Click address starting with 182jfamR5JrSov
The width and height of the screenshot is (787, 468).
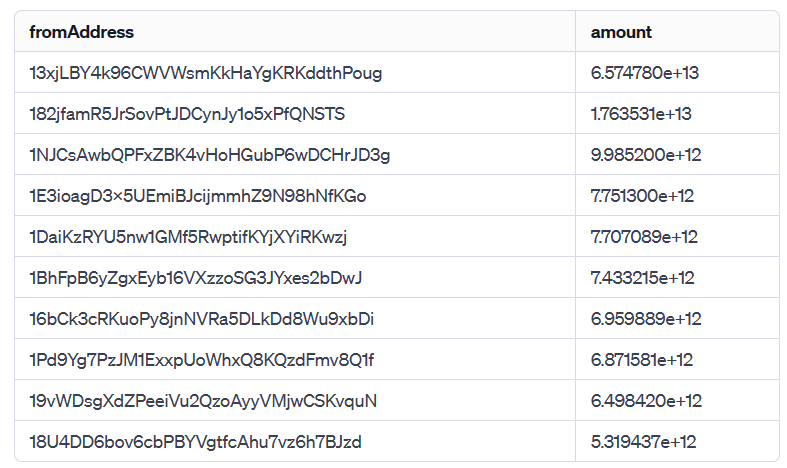point(187,114)
